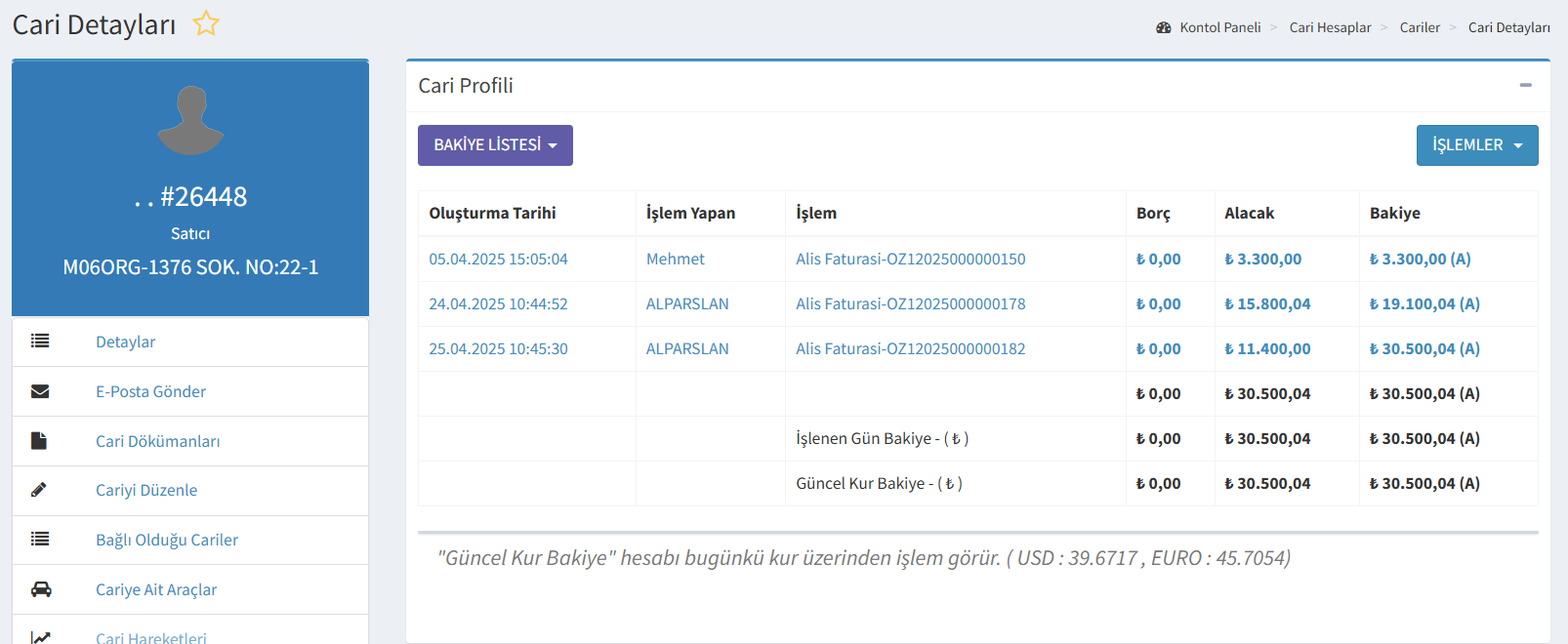This screenshot has height=644, width=1568.
Task: Open invoice Alis Faturasi-OZ12025000000178
Action: tap(910, 304)
